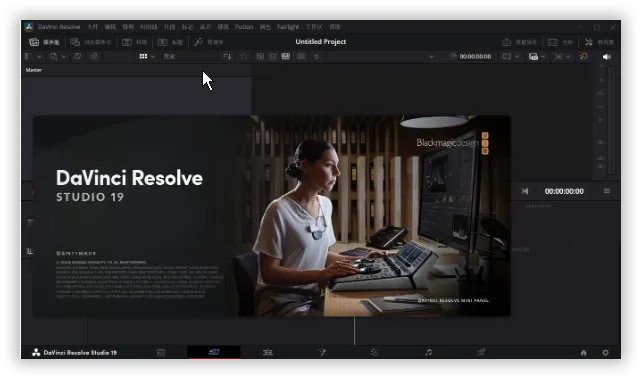Expand the grid view options chevron
The height and width of the screenshot is (379, 641).
153,56
